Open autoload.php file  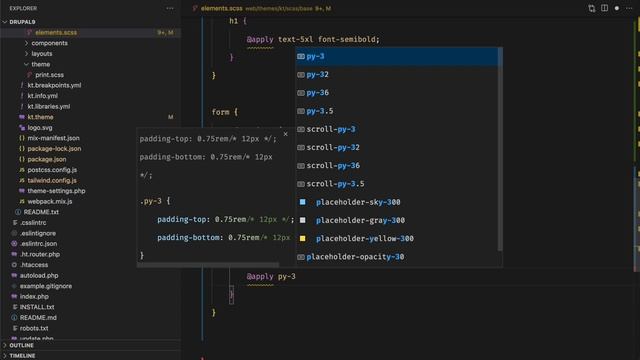click(x=39, y=276)
